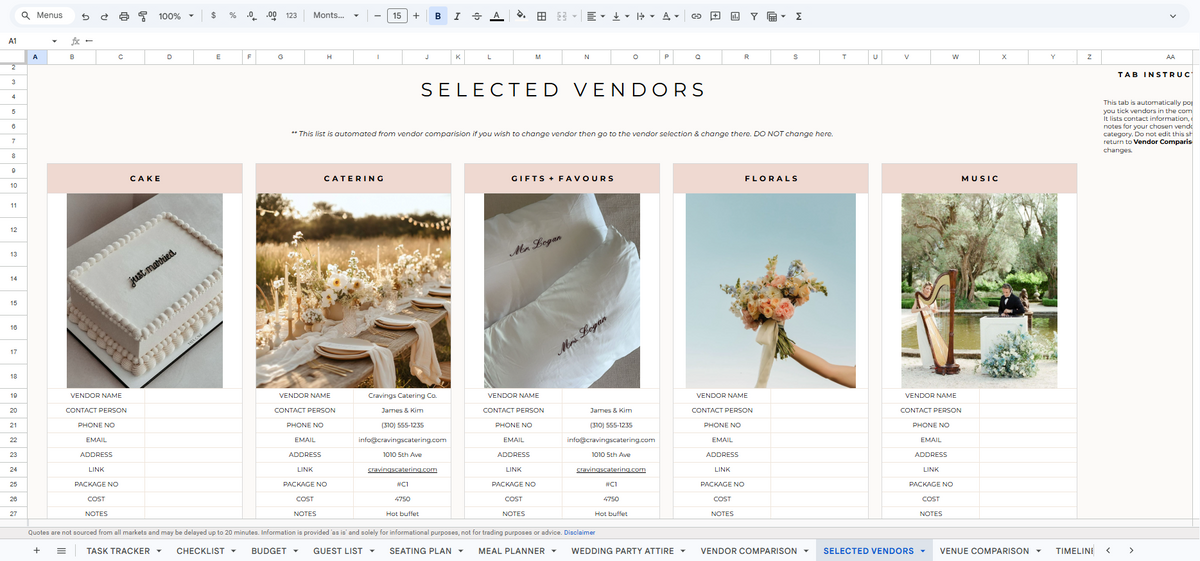Viewport: 1200px width, 561px height.
Task: Open Gifts + Favours cravingscatering.com link
Action: pos(611,469)
